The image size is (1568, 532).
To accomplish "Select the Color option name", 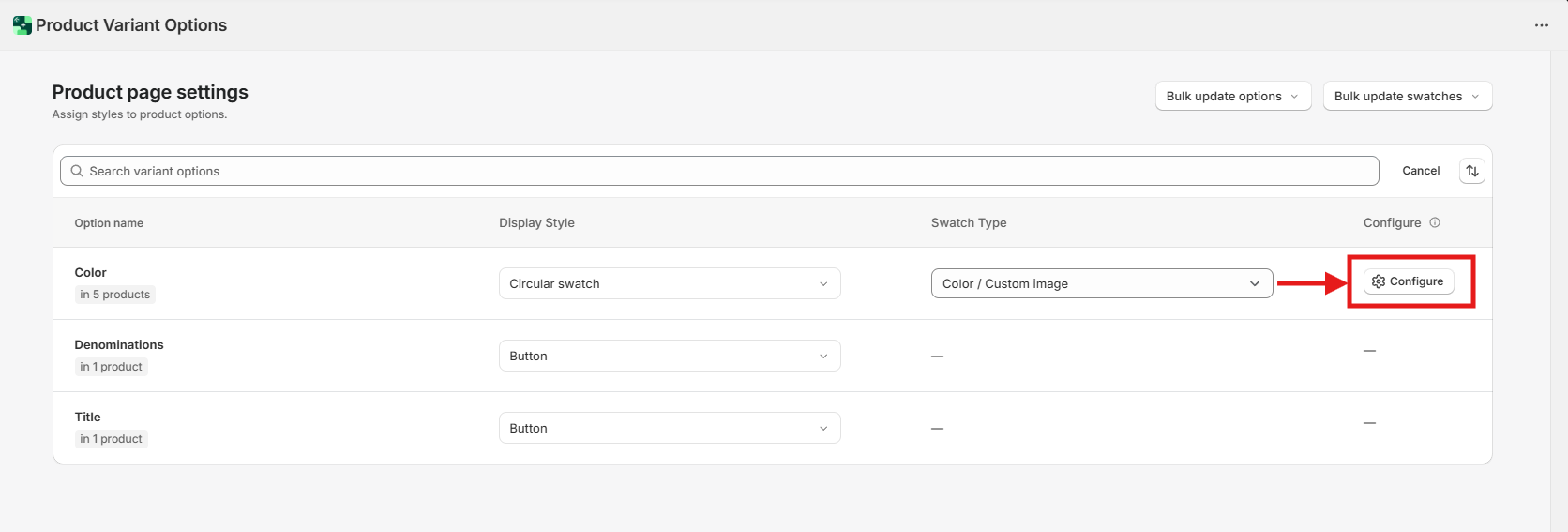I will coord(91,272).
